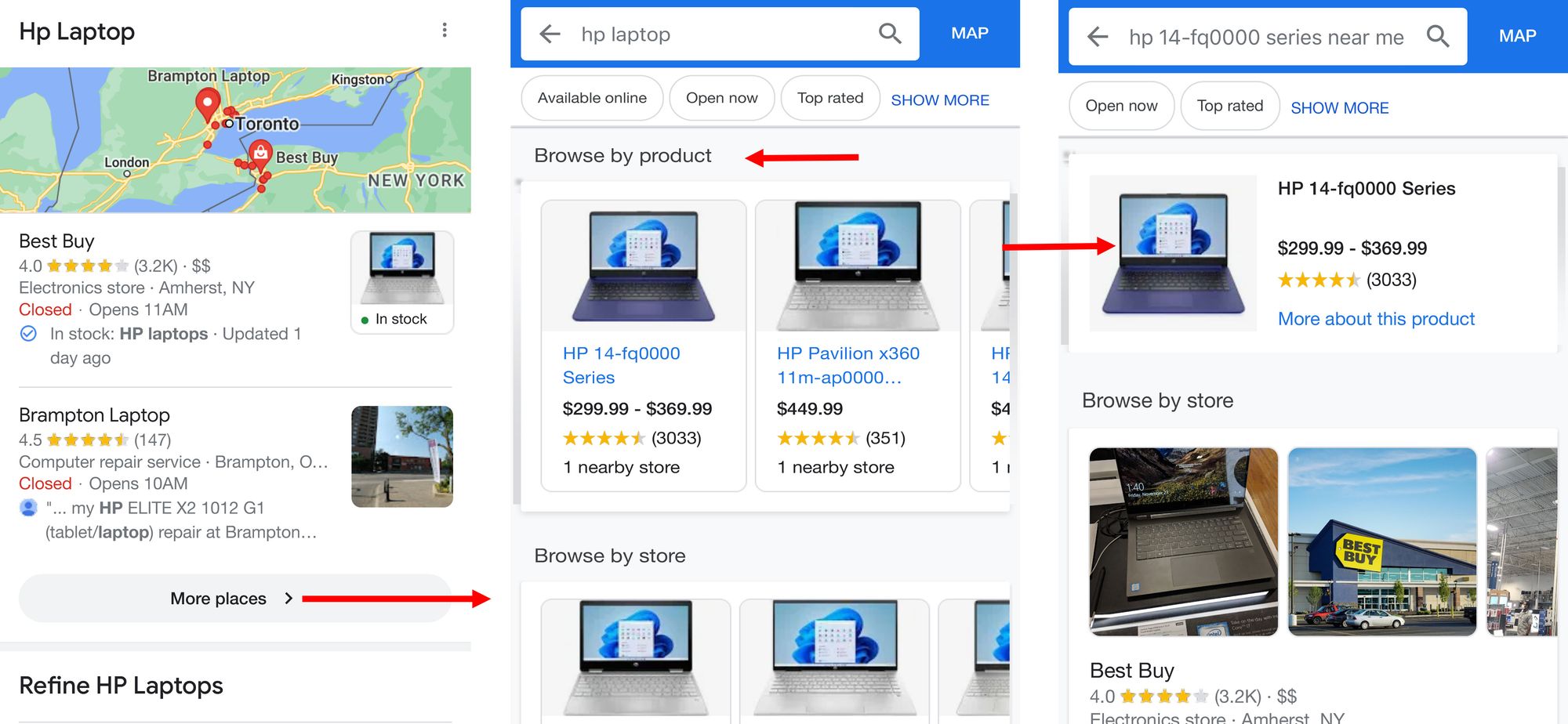The width and height of the screenshot is (1568, 724).
Task: Open the three-dot menu beside Hp Laptop
Action: pyautogui.click(x=445, y=30)
